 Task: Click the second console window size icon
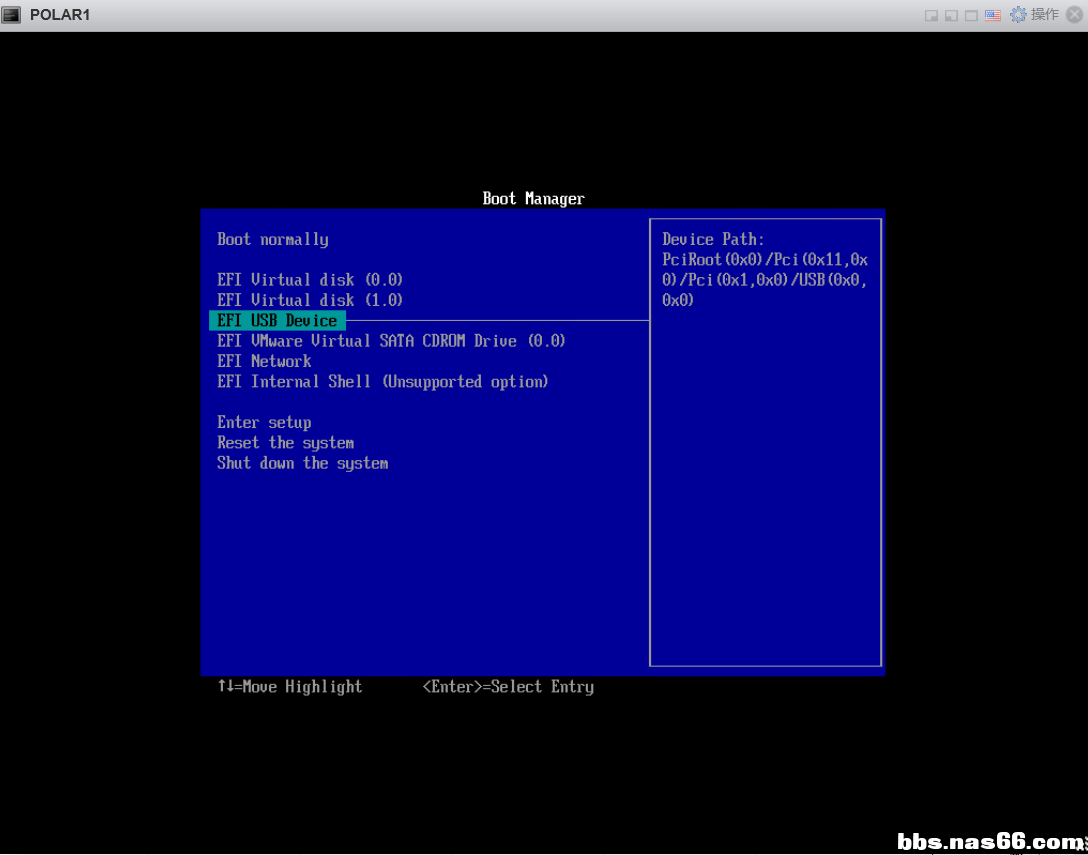(950, 16)
